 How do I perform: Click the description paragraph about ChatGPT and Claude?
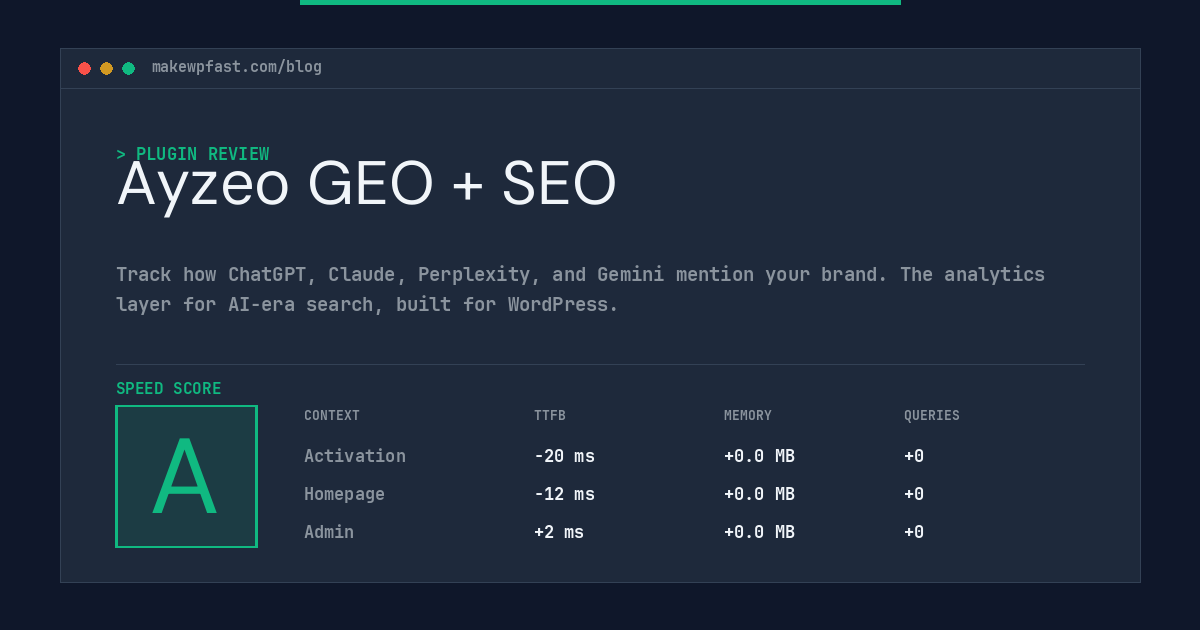coord(580,289)
